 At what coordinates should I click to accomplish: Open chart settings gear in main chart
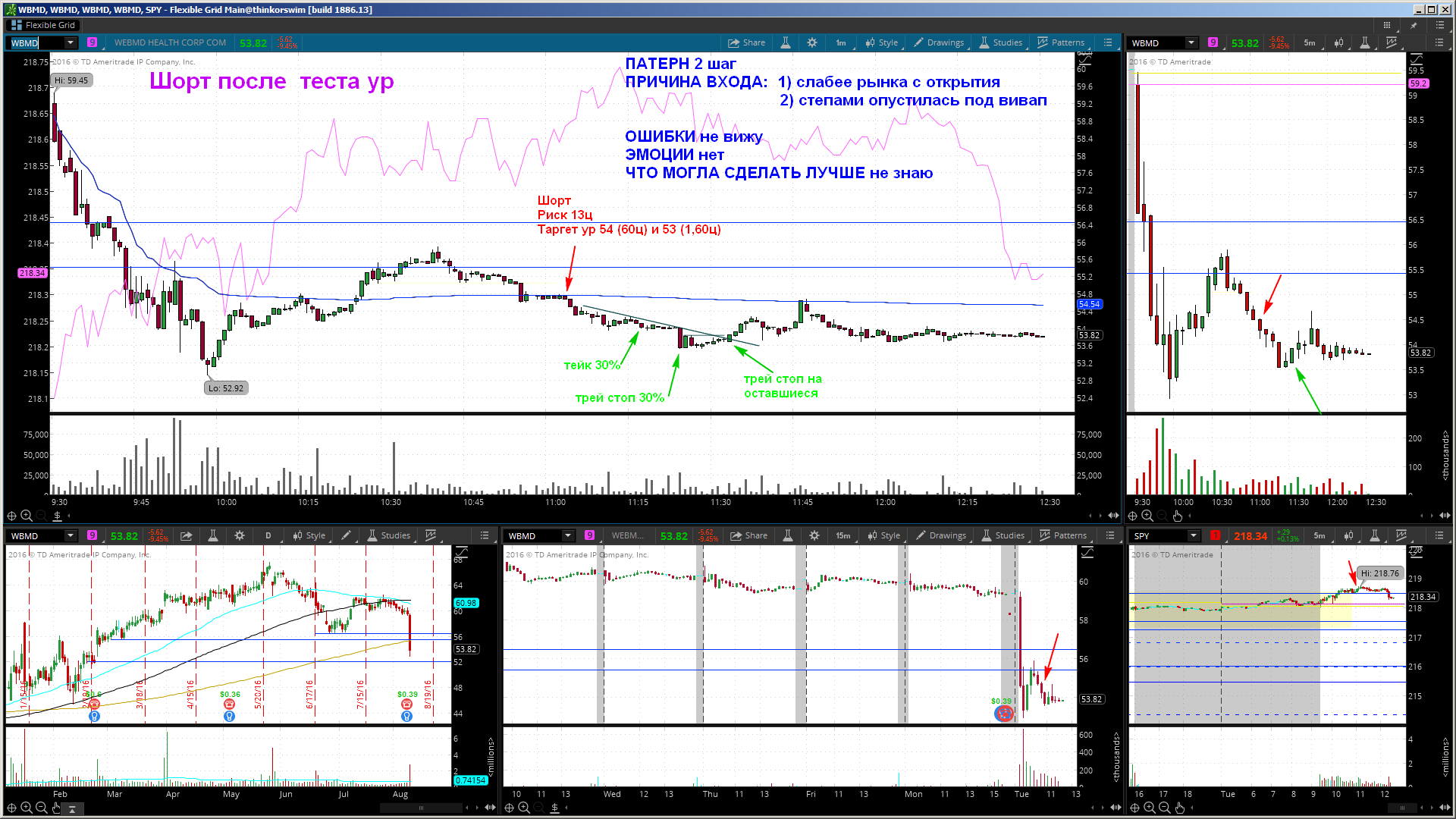[812, 42]
